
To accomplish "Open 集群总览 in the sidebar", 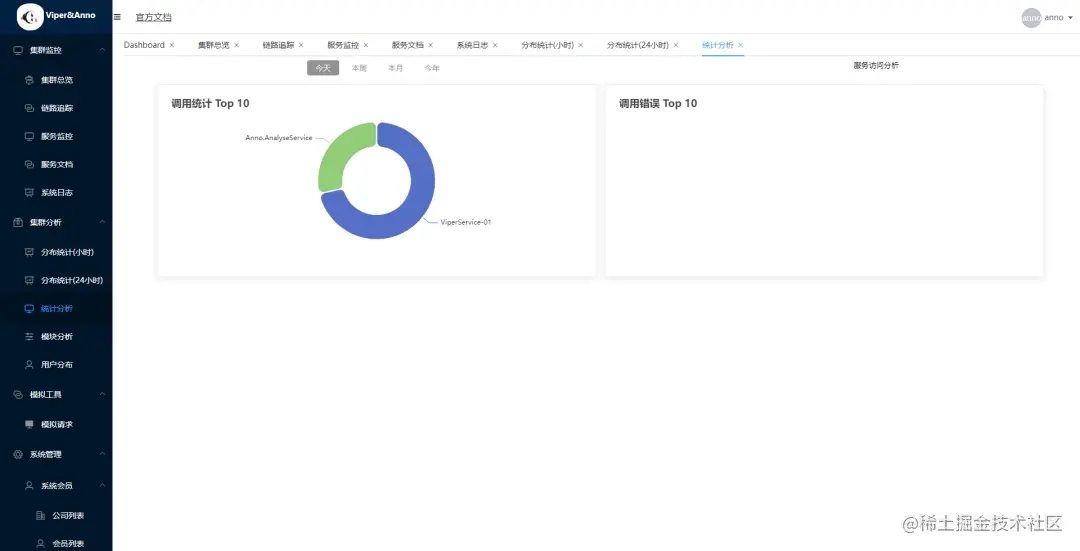I will point(56,80).
